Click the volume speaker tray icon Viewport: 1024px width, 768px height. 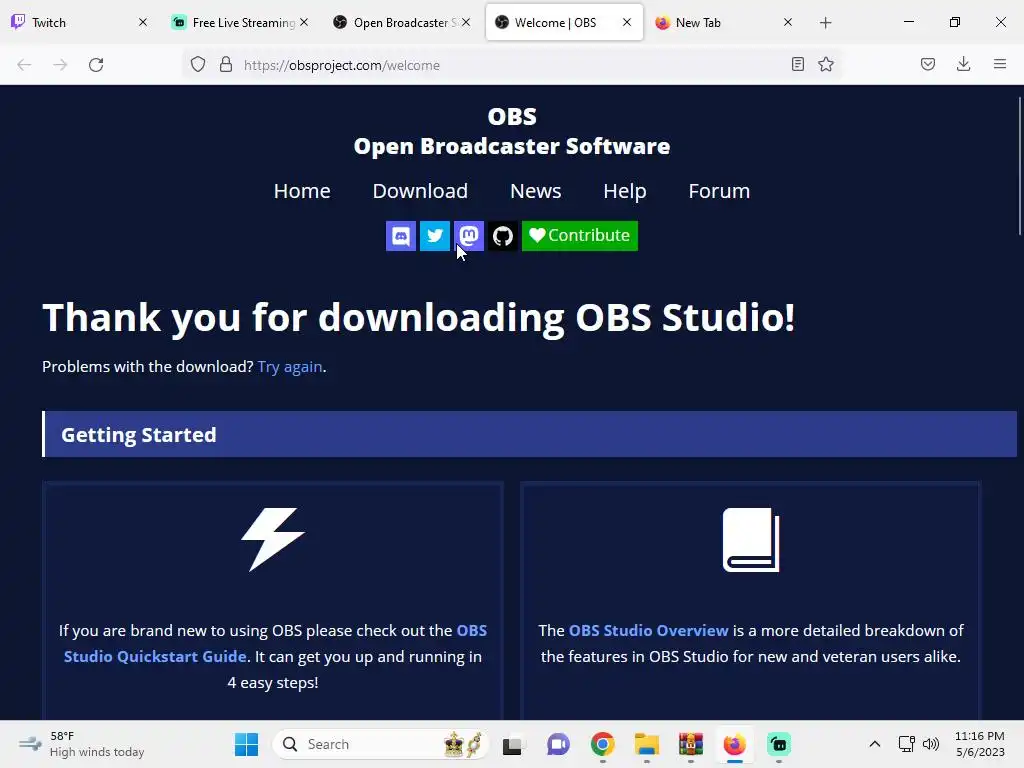[931, 744]
